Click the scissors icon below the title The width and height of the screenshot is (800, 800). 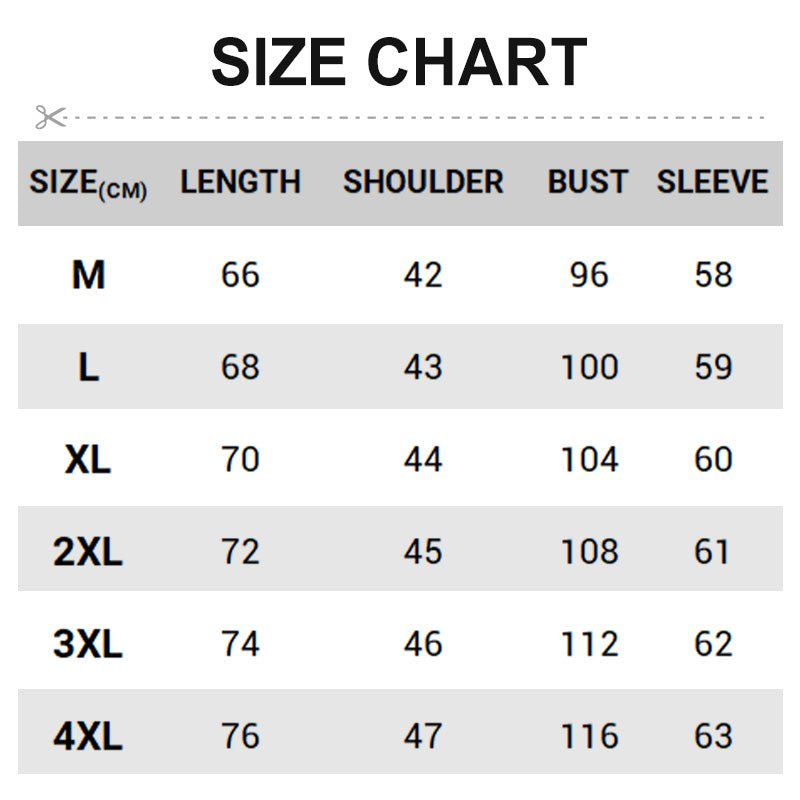point(49,117)
